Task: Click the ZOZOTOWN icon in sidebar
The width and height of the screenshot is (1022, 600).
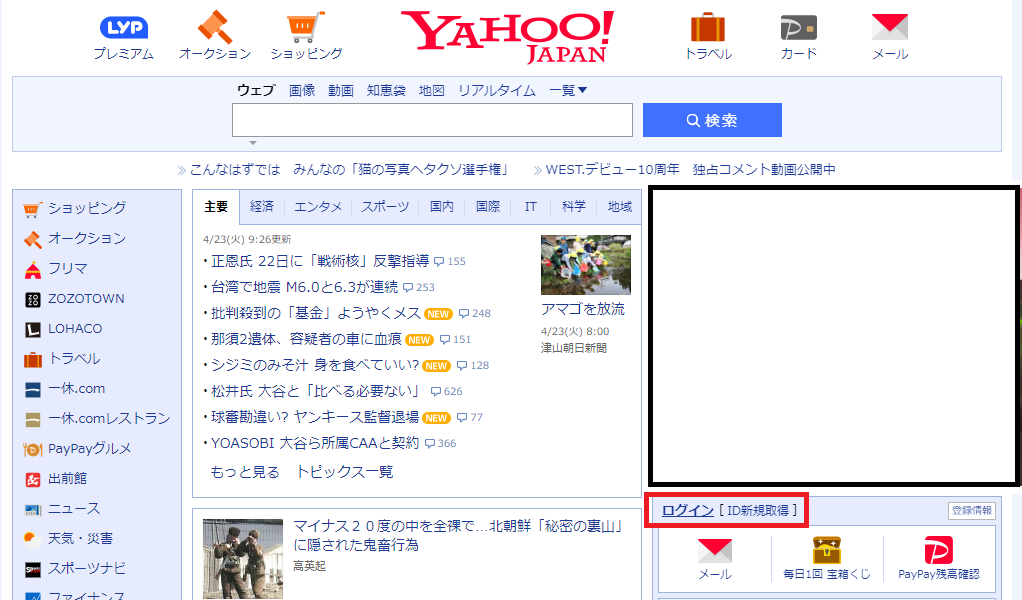Action: pos(33,300)
